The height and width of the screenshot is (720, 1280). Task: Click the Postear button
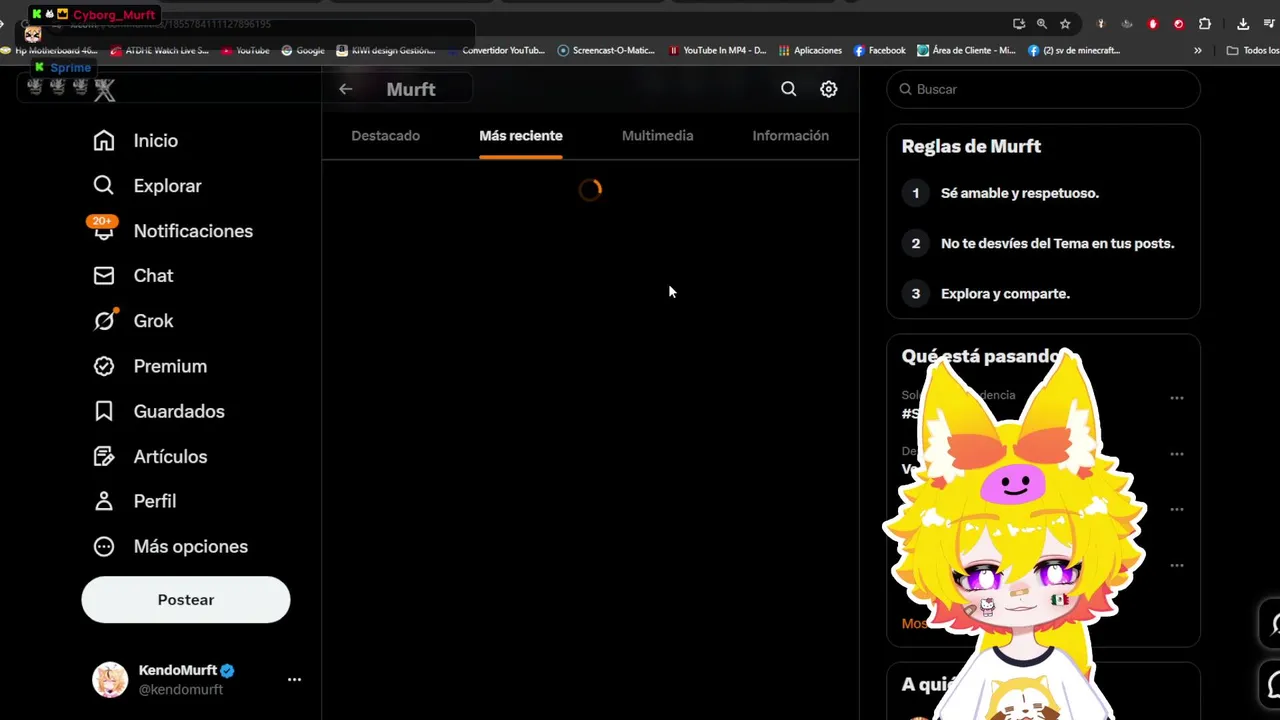pos(186,600)
